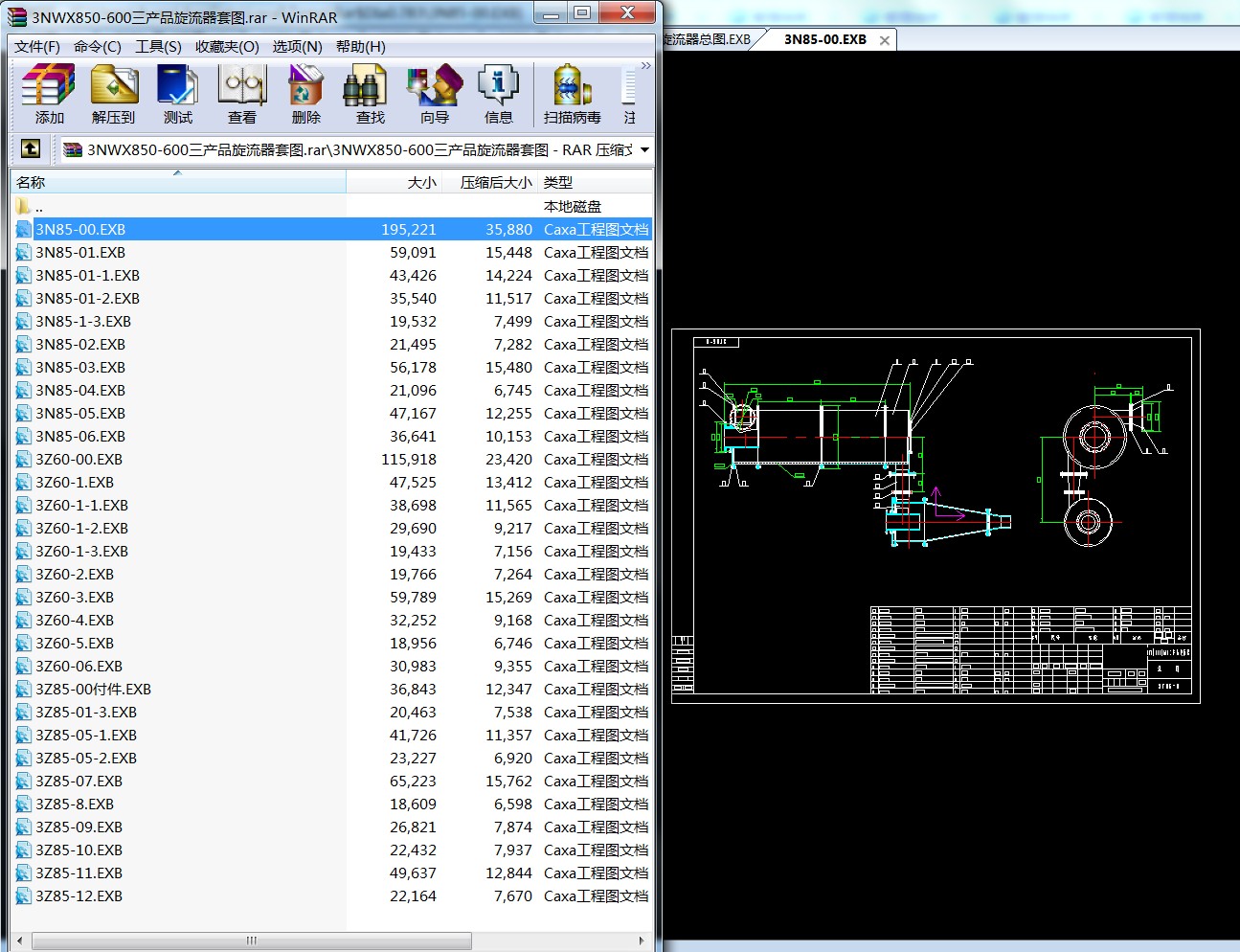Viewport: 1240px width, 952px height.
Task: Open the 文件(F) menu
Action: (x=37, y=46)
